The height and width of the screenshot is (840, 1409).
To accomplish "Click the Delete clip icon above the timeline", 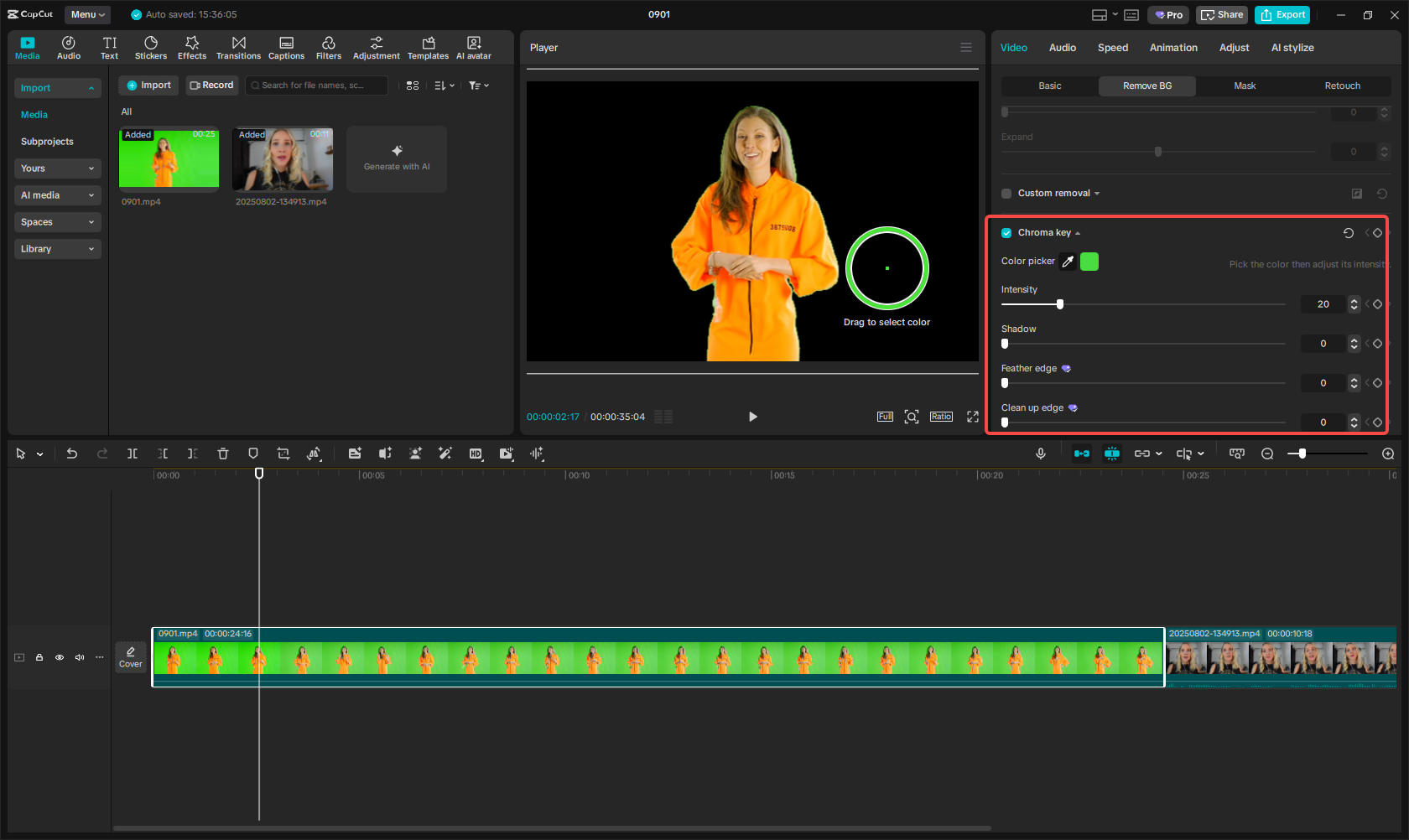I will 222,454.
